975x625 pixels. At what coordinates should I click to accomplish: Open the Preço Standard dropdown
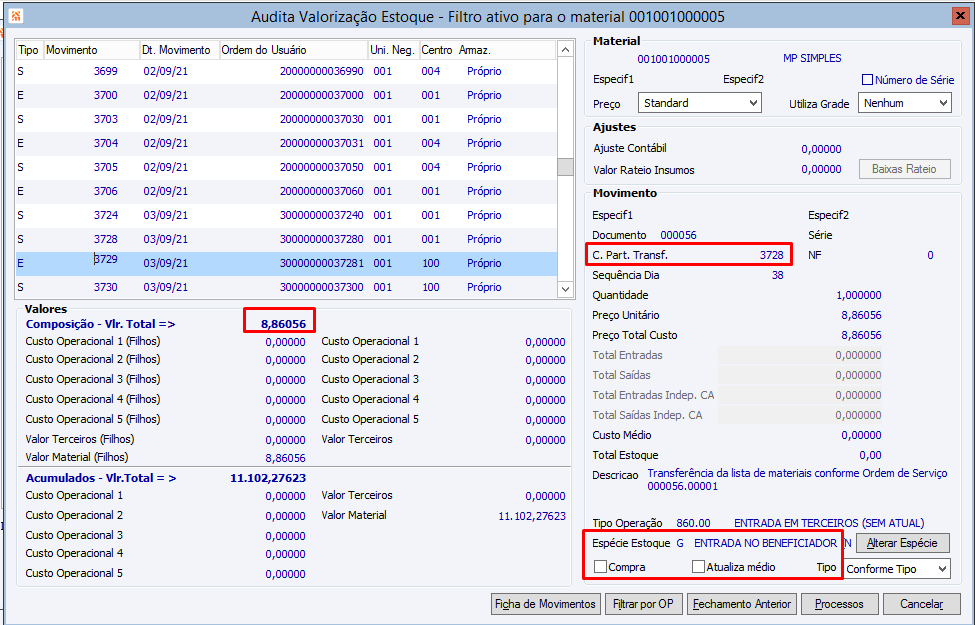(700, 103)
